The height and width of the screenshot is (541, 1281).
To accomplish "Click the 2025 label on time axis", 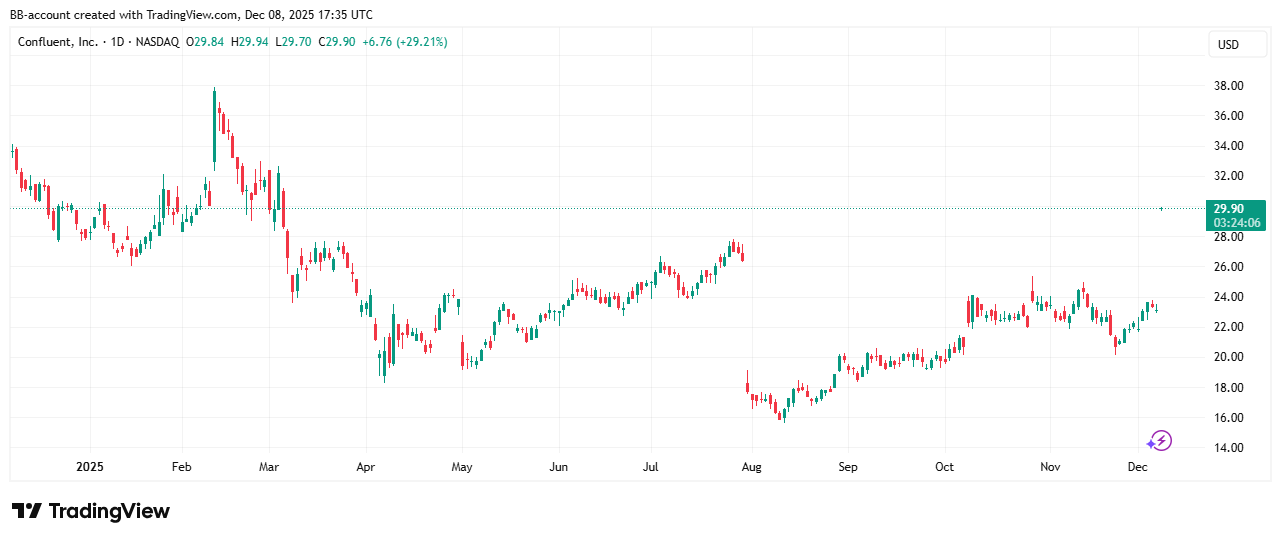I will point(90,467).
